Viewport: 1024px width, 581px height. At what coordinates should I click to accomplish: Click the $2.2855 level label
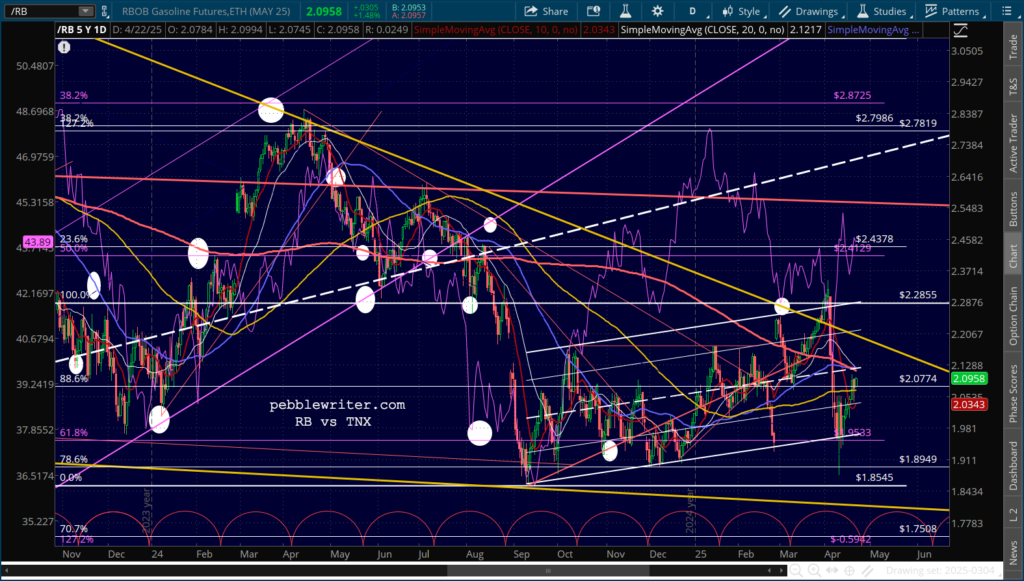tap(918, 295)
